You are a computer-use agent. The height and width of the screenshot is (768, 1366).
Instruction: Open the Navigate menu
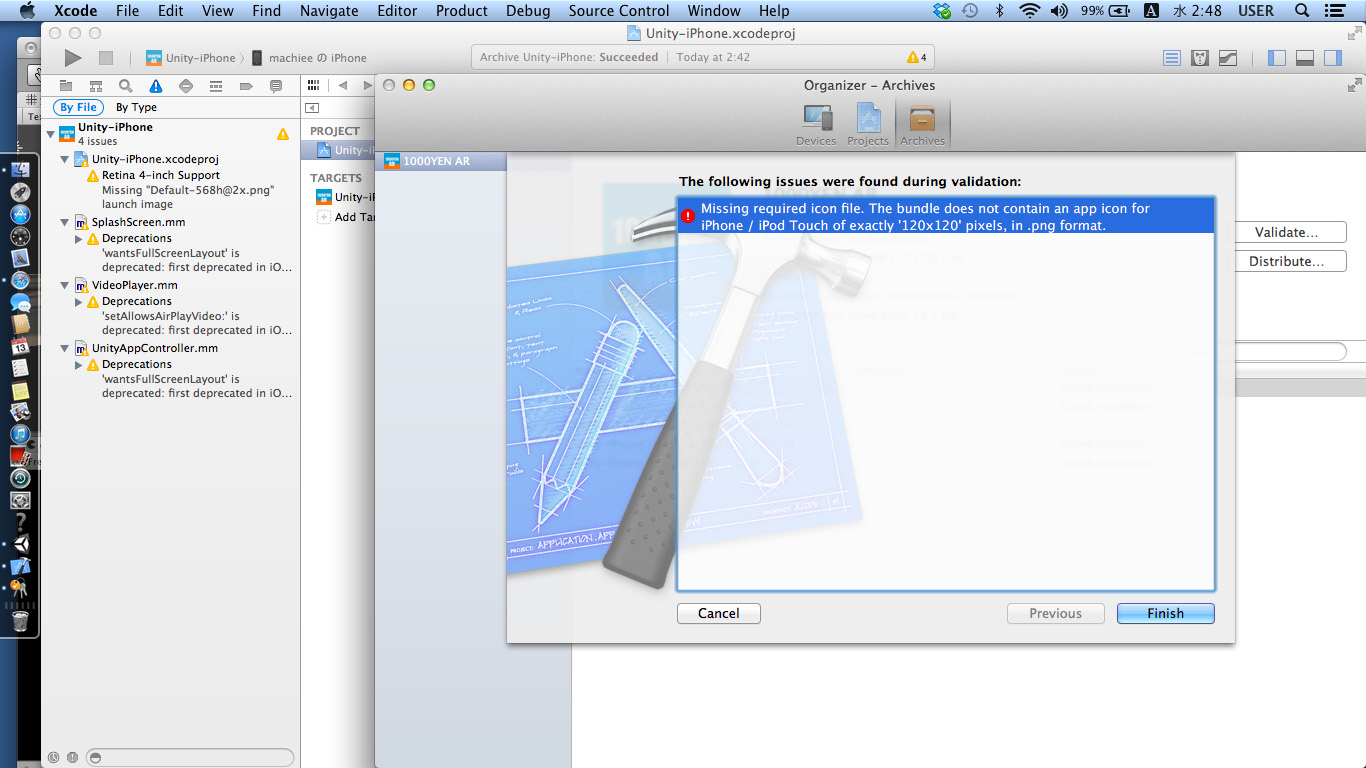click(x=329, y=11)
